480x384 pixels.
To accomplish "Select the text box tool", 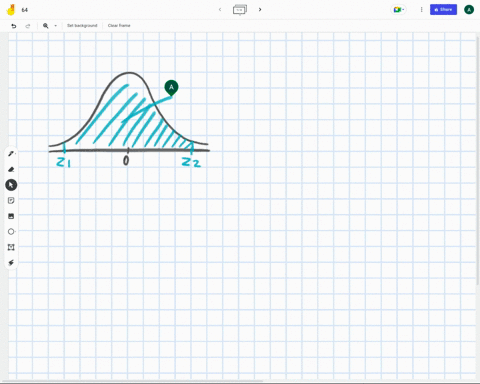I will pos(11,247).
